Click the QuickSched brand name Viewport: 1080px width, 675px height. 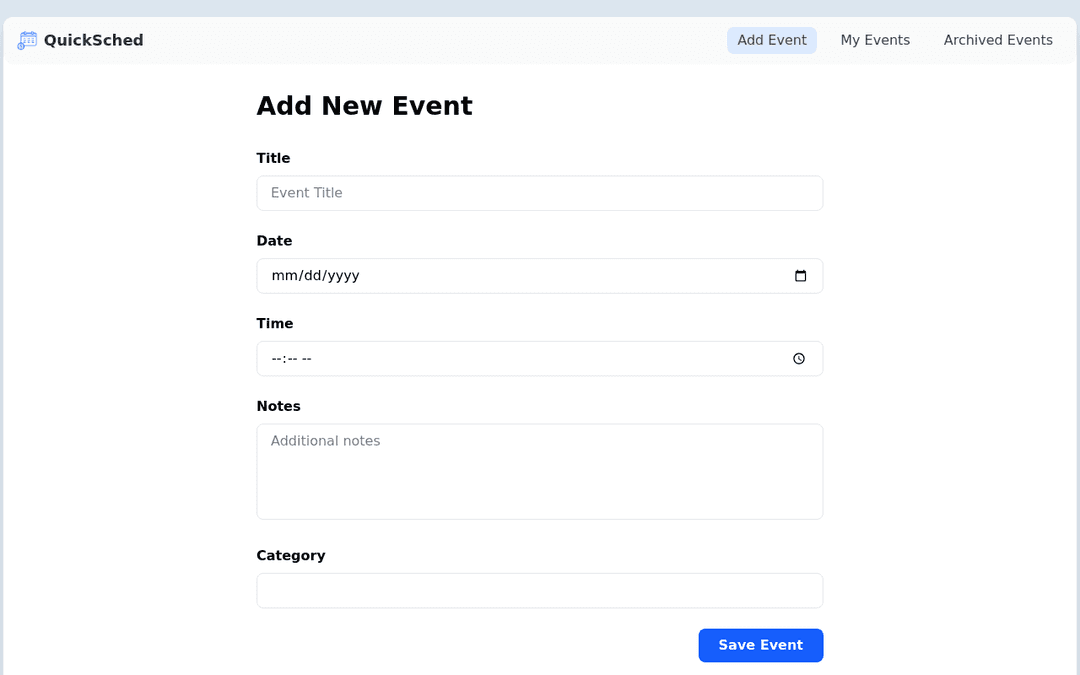tap(93, 40)
